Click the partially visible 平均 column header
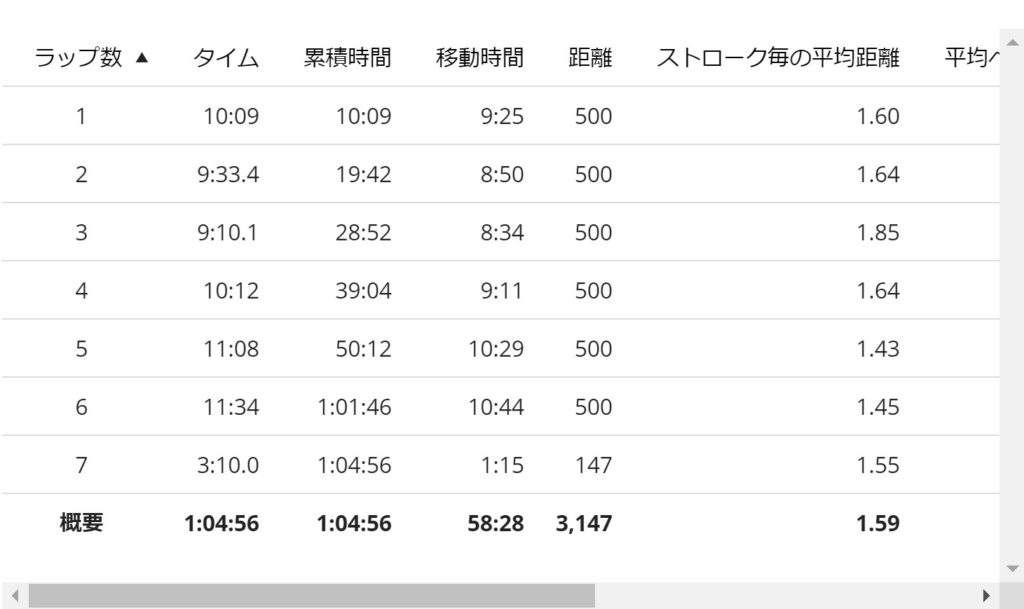The height and width of the screenshot is (609, 1024). coord(972,57)
